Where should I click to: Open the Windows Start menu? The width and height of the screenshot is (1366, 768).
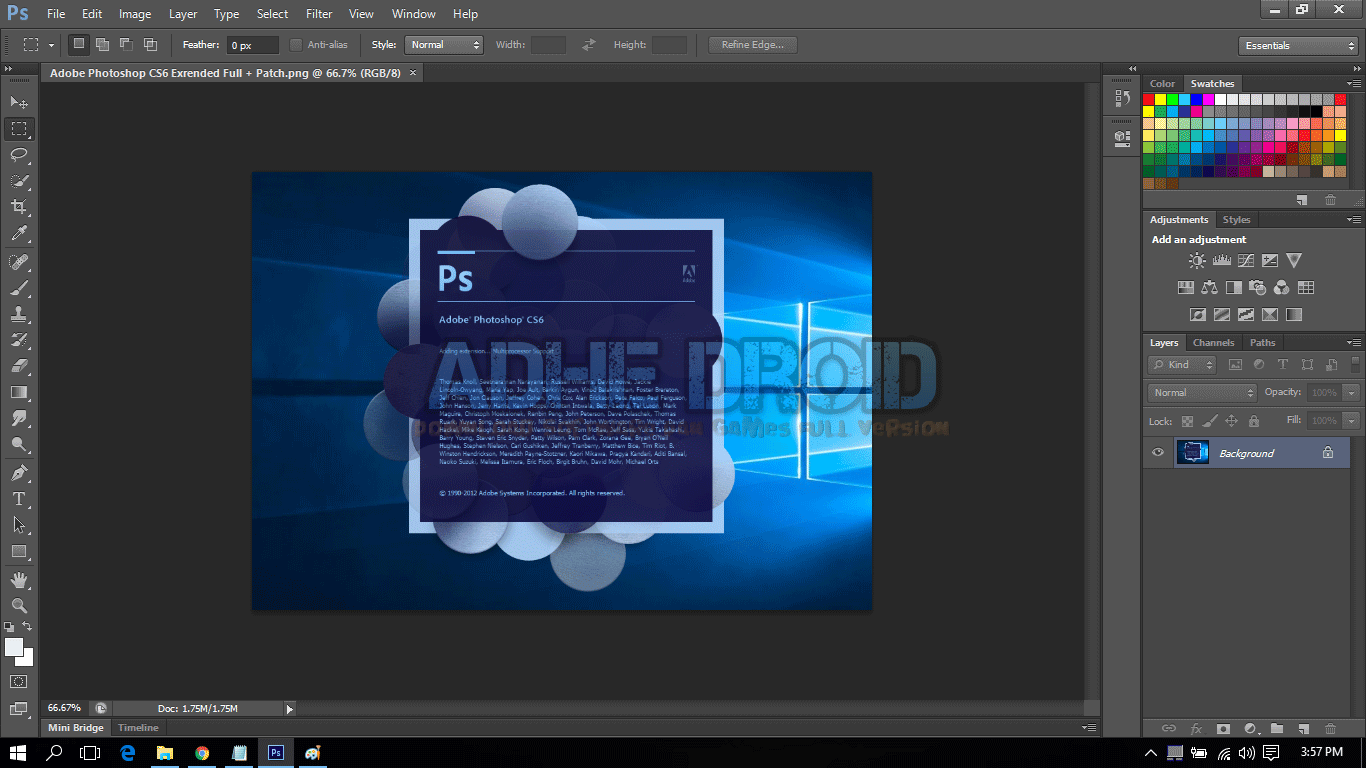(x=18, y=752)
